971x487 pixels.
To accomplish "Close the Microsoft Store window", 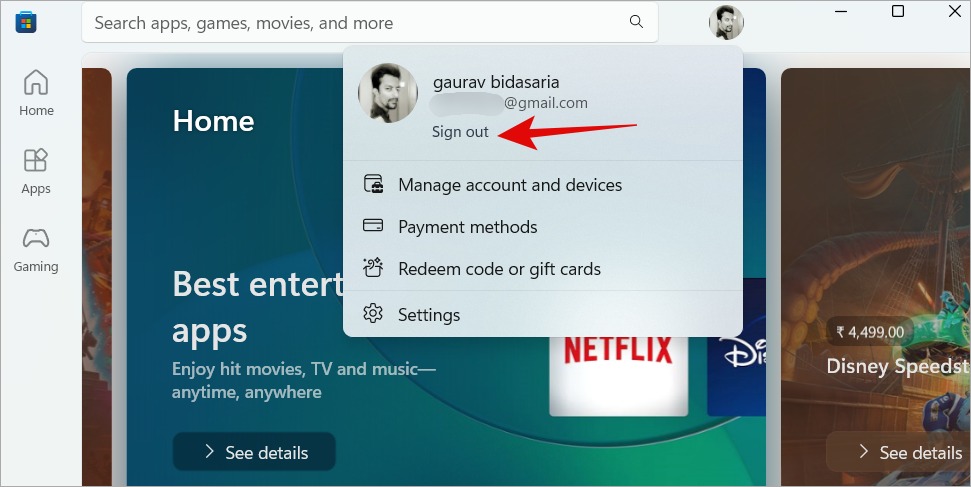I will point(954,11).
